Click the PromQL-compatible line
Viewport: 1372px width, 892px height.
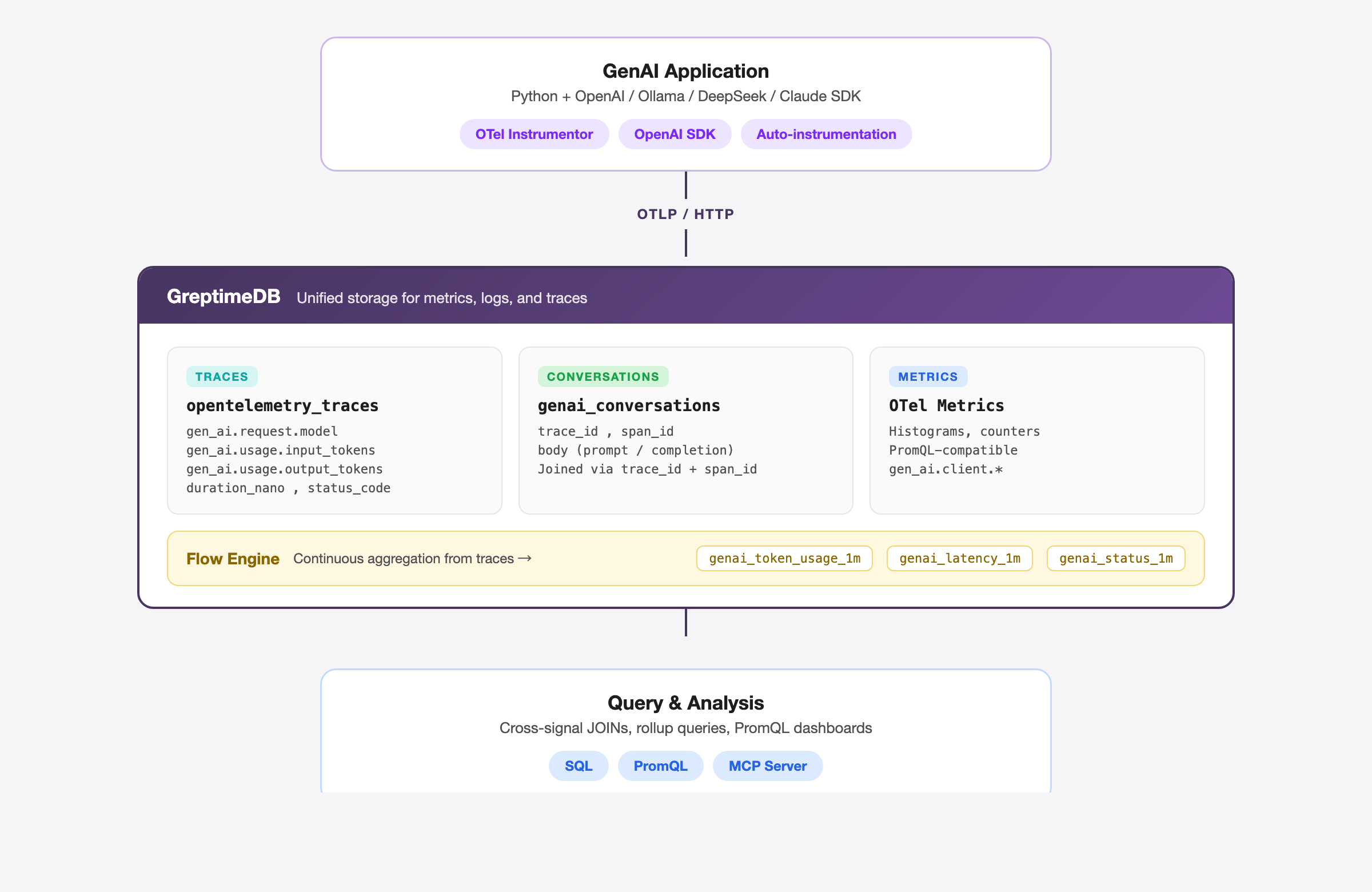click(x=953, y=451)
